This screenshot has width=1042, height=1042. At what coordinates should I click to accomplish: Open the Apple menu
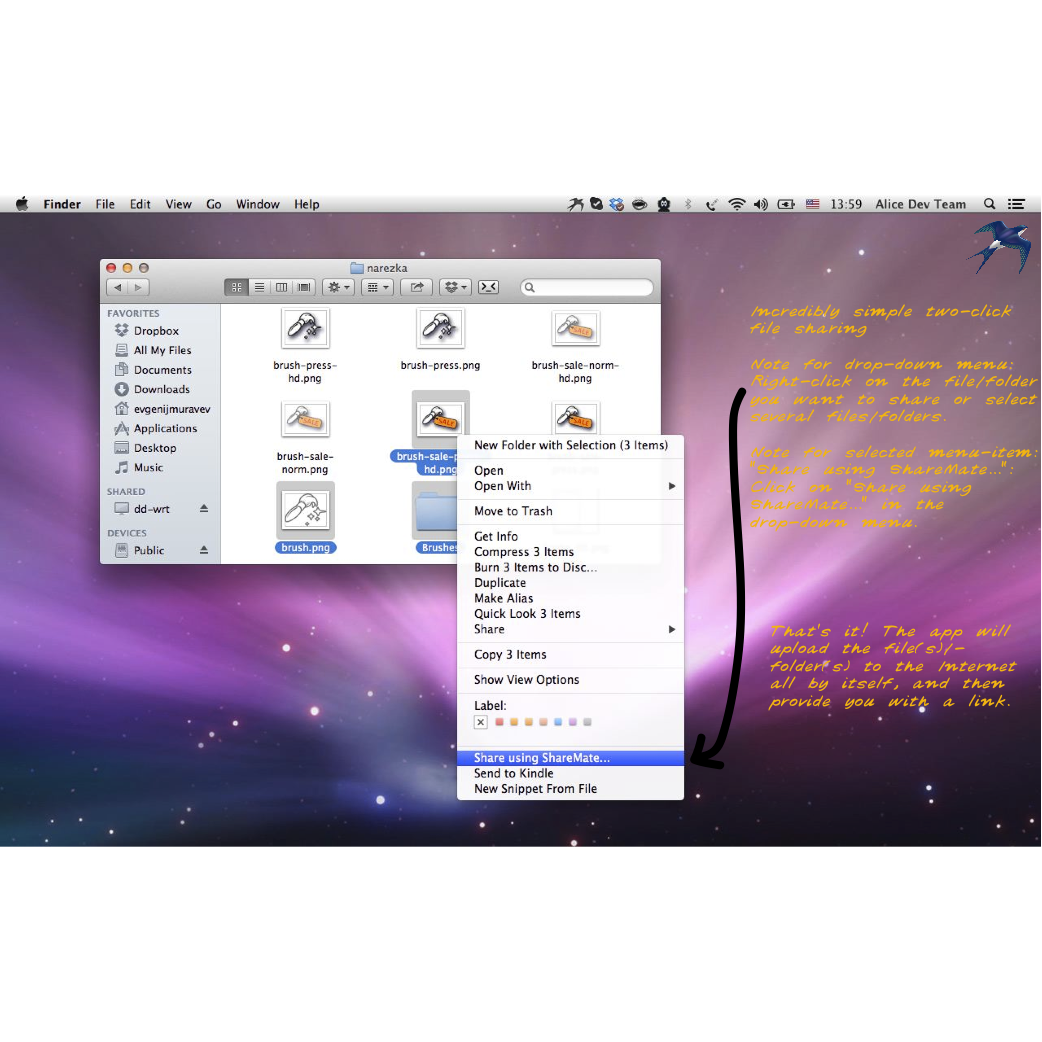tap(22, 203)
